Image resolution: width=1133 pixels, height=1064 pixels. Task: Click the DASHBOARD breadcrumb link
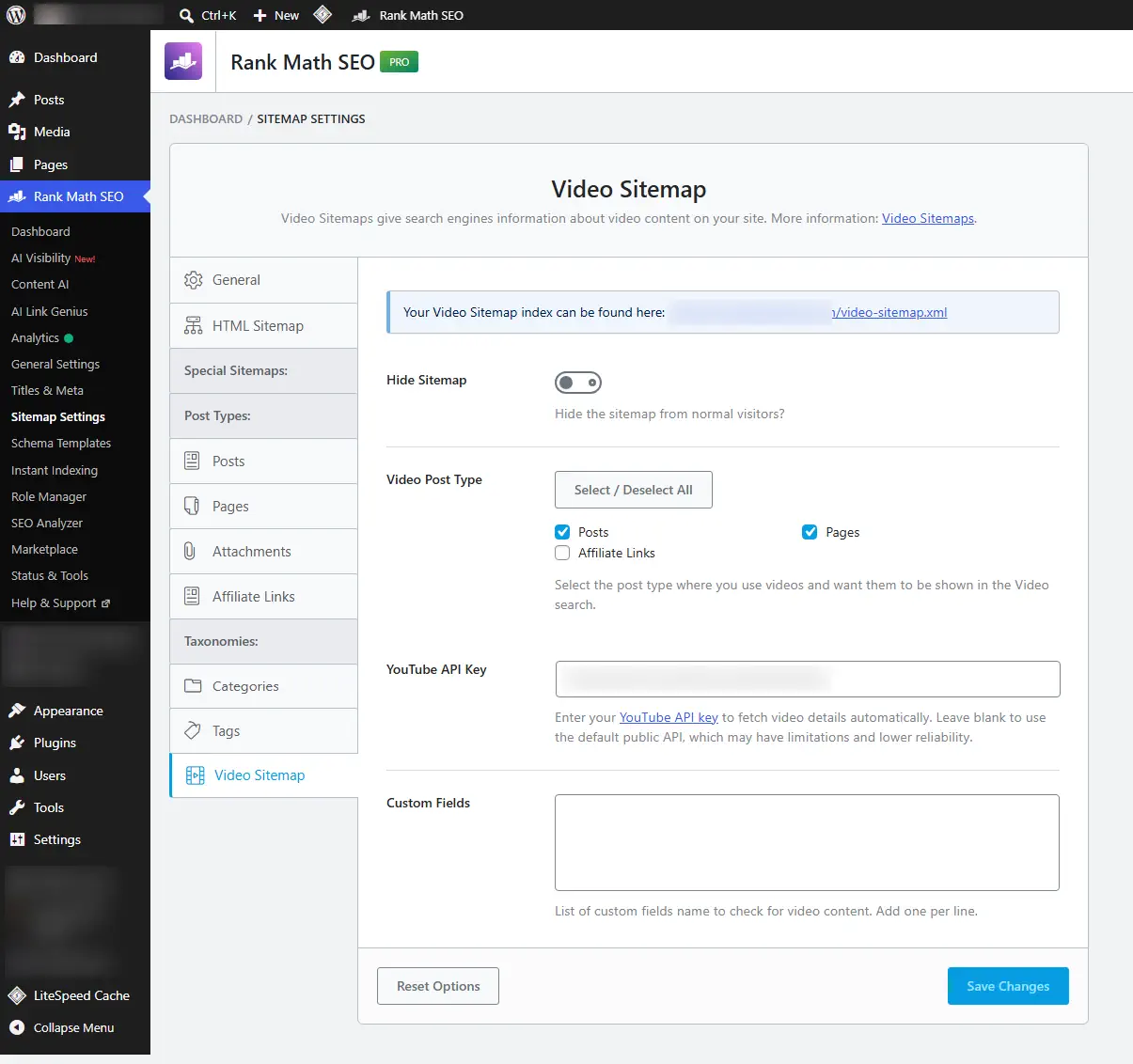coord(206,118)
